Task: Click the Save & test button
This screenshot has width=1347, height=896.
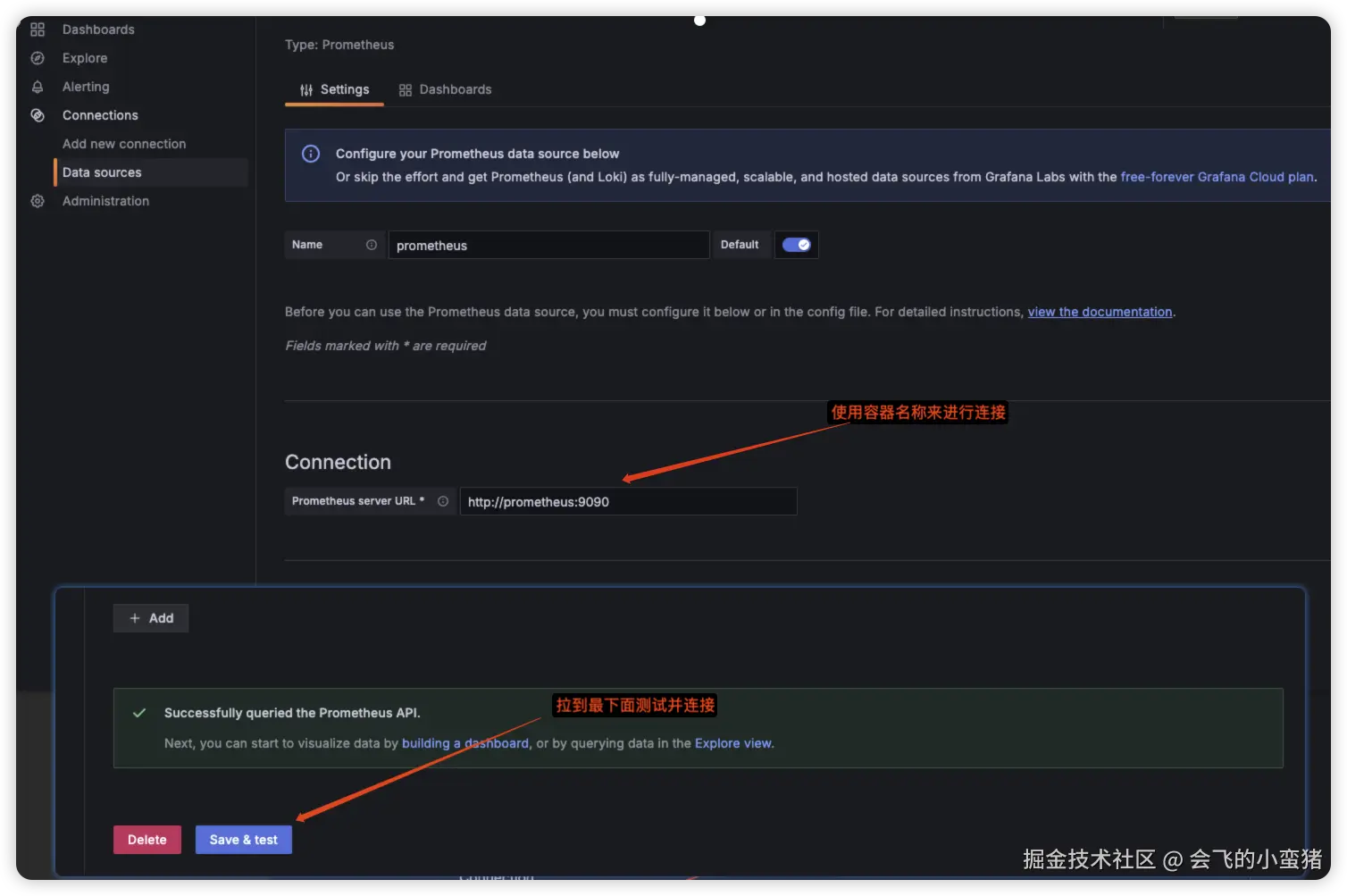Action: pos(244,840)
